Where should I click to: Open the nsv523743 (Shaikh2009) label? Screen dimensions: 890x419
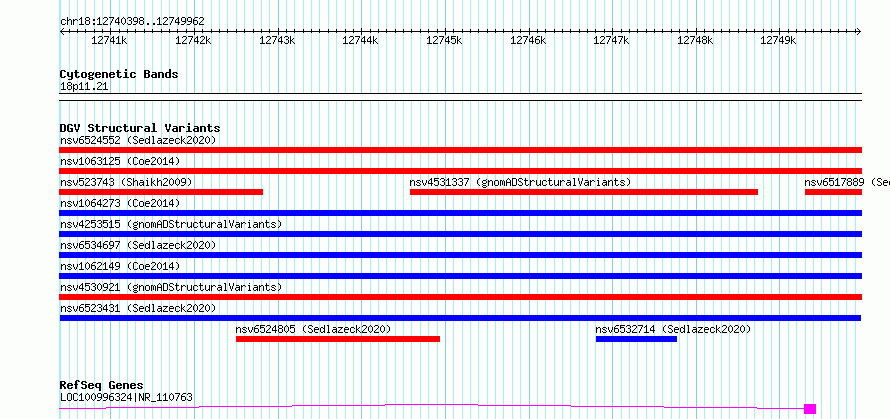[x=126, y=182]
